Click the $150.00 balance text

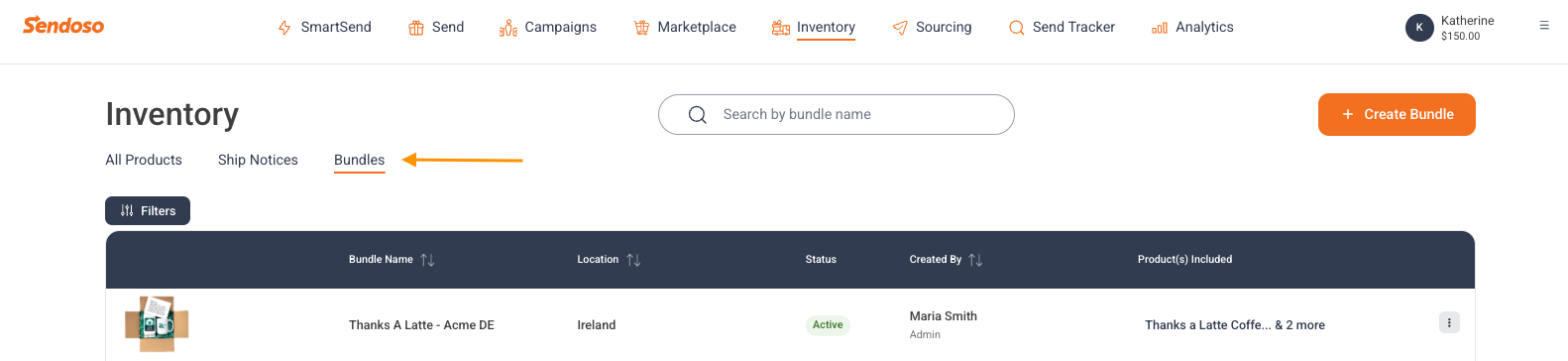1460,37
